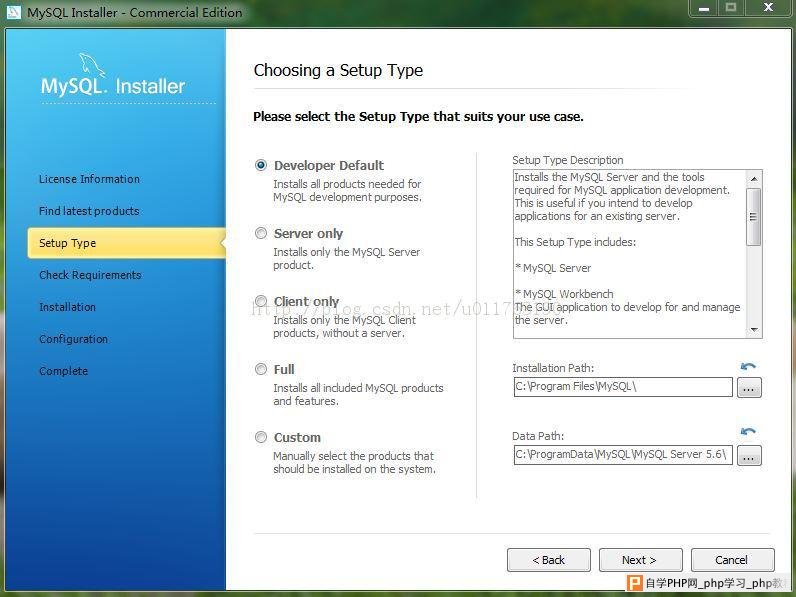Maximize the MySQL Installer window

pyautogui.click(x=731, y=8)
